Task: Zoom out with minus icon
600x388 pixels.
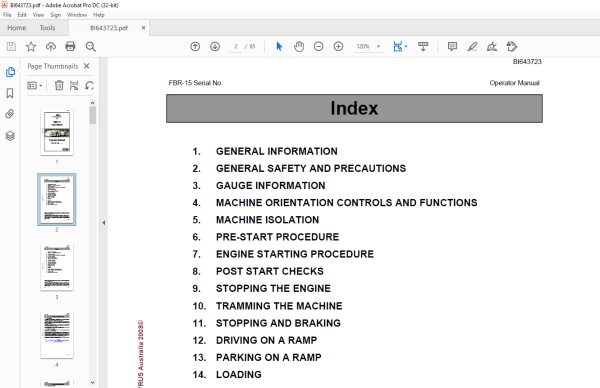Action: (318, 47)
